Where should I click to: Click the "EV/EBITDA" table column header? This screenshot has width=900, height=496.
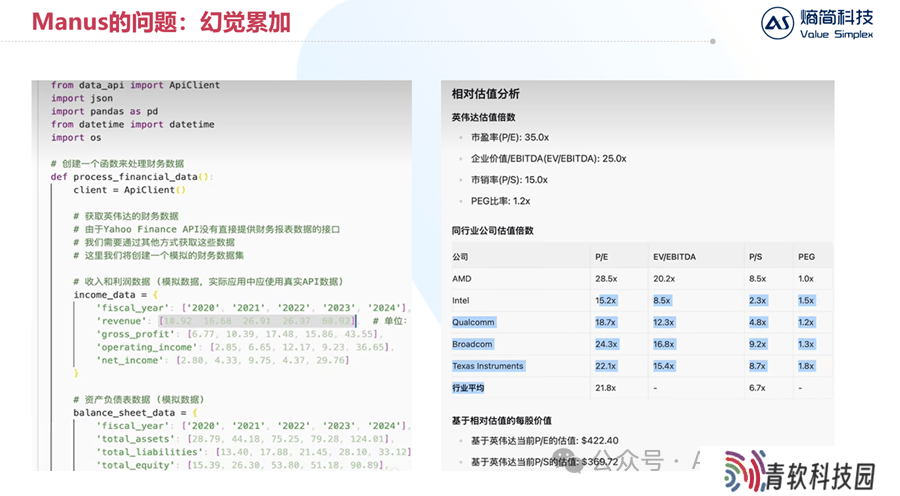tap(674, 257)
